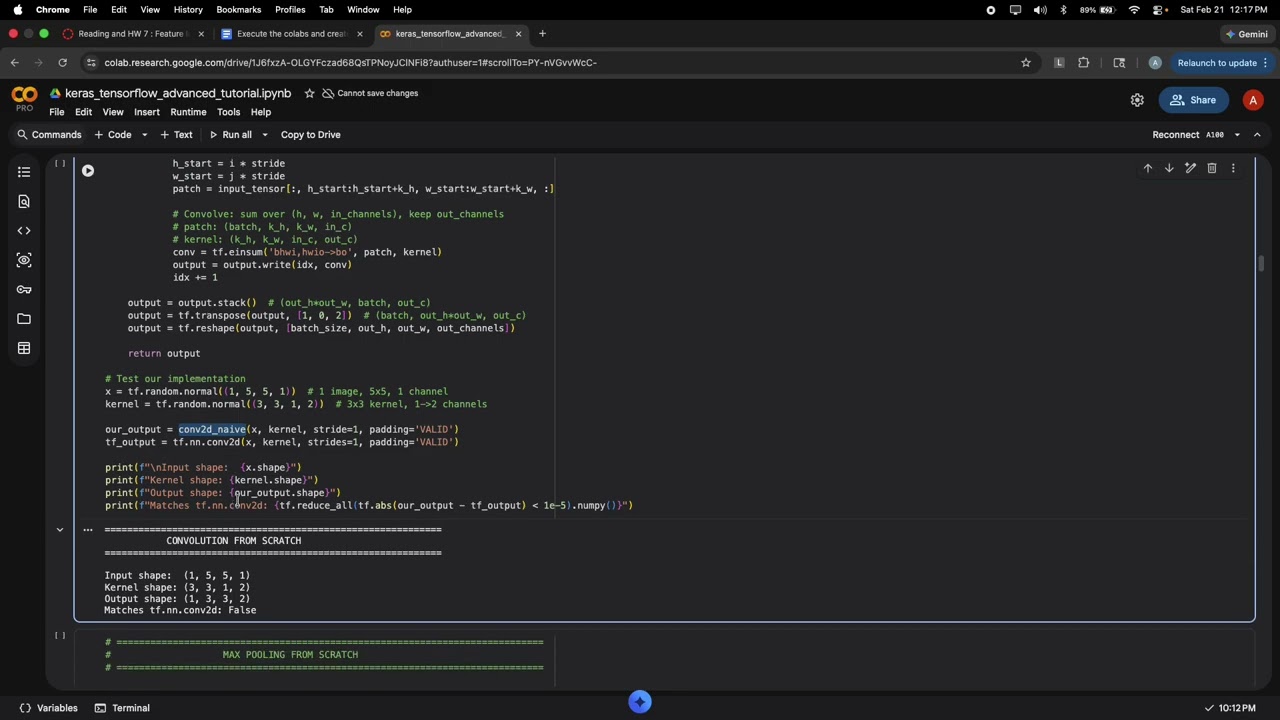Open the table of contents sidebar icon
This screenshot has height=720, width=1280.
coord(24,172)
